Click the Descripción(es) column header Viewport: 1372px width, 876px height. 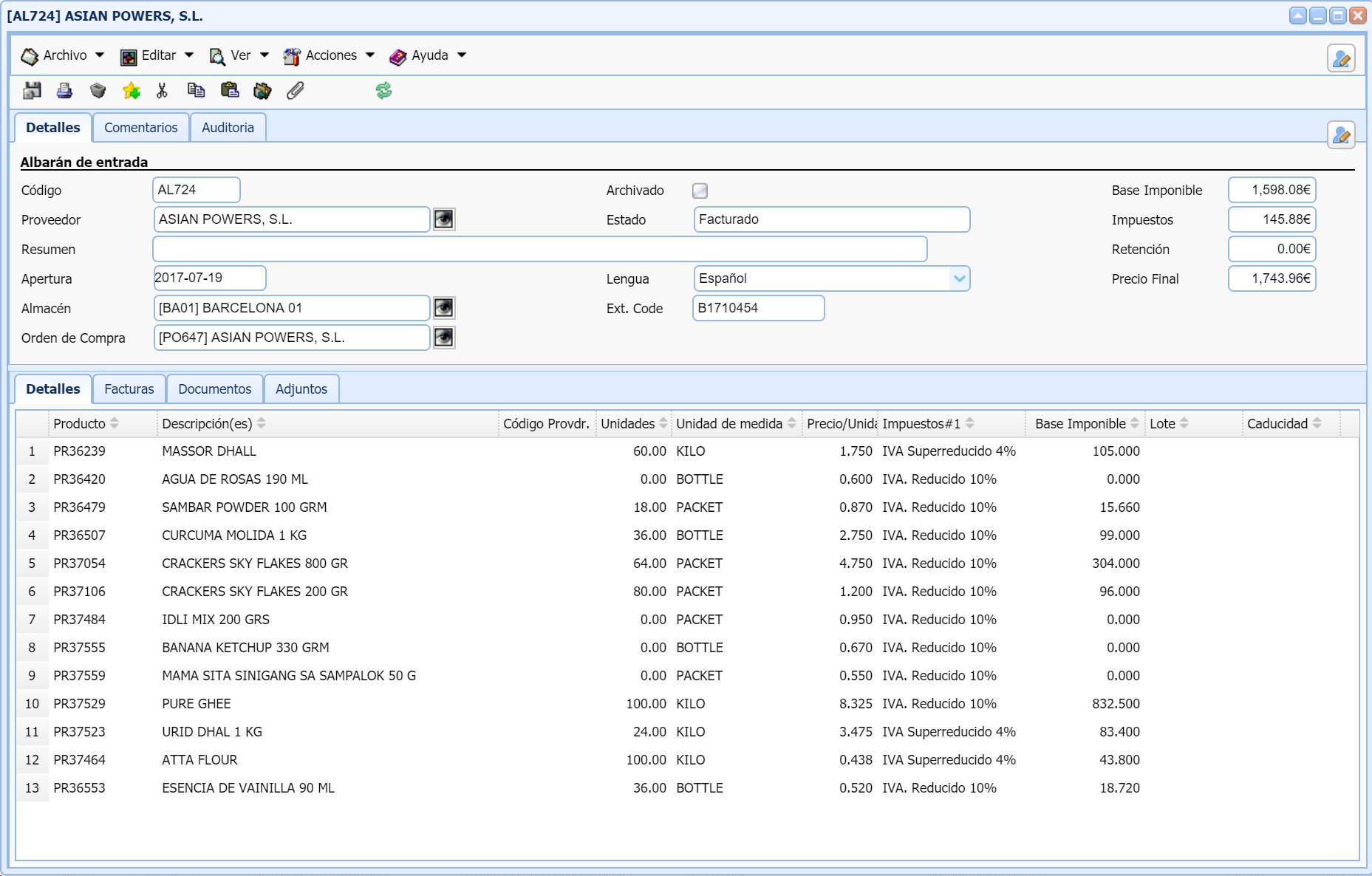click(327, 423)
